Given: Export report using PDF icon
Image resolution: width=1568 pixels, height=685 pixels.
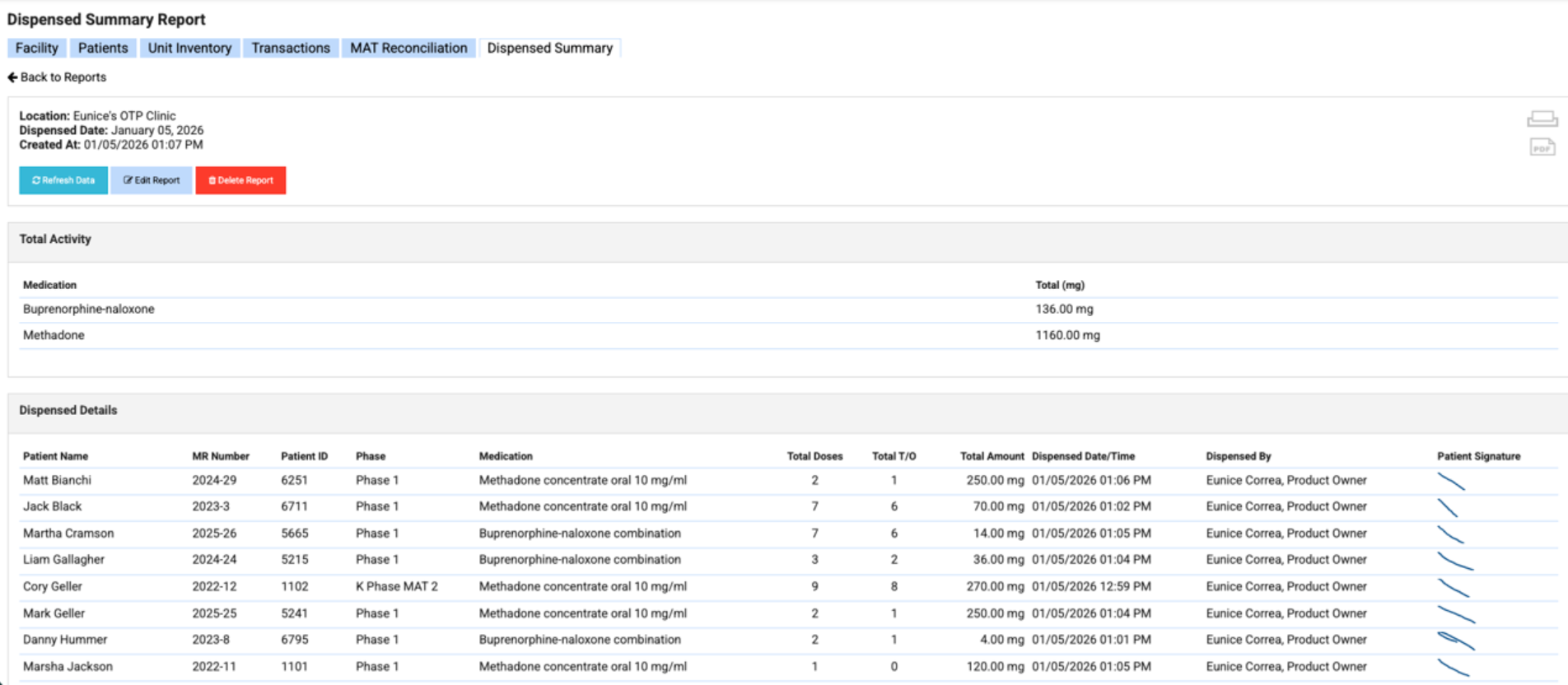Looking at the screenshot, I should tap(1542, 147).
